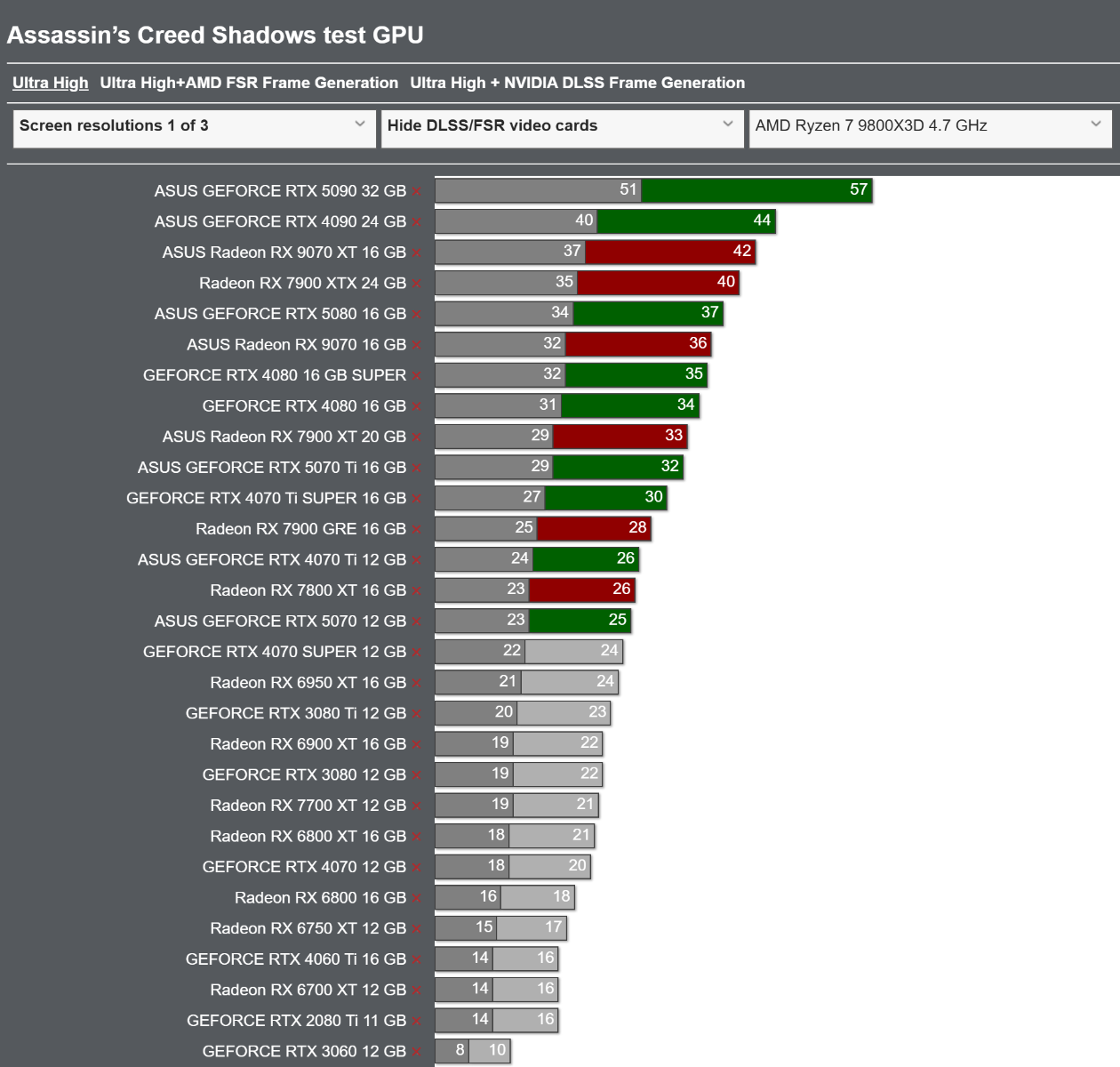
Task: Remove ASUS GEFORCE RTX 4090 24 GB with red X
Action: click(x=416, y=222)
